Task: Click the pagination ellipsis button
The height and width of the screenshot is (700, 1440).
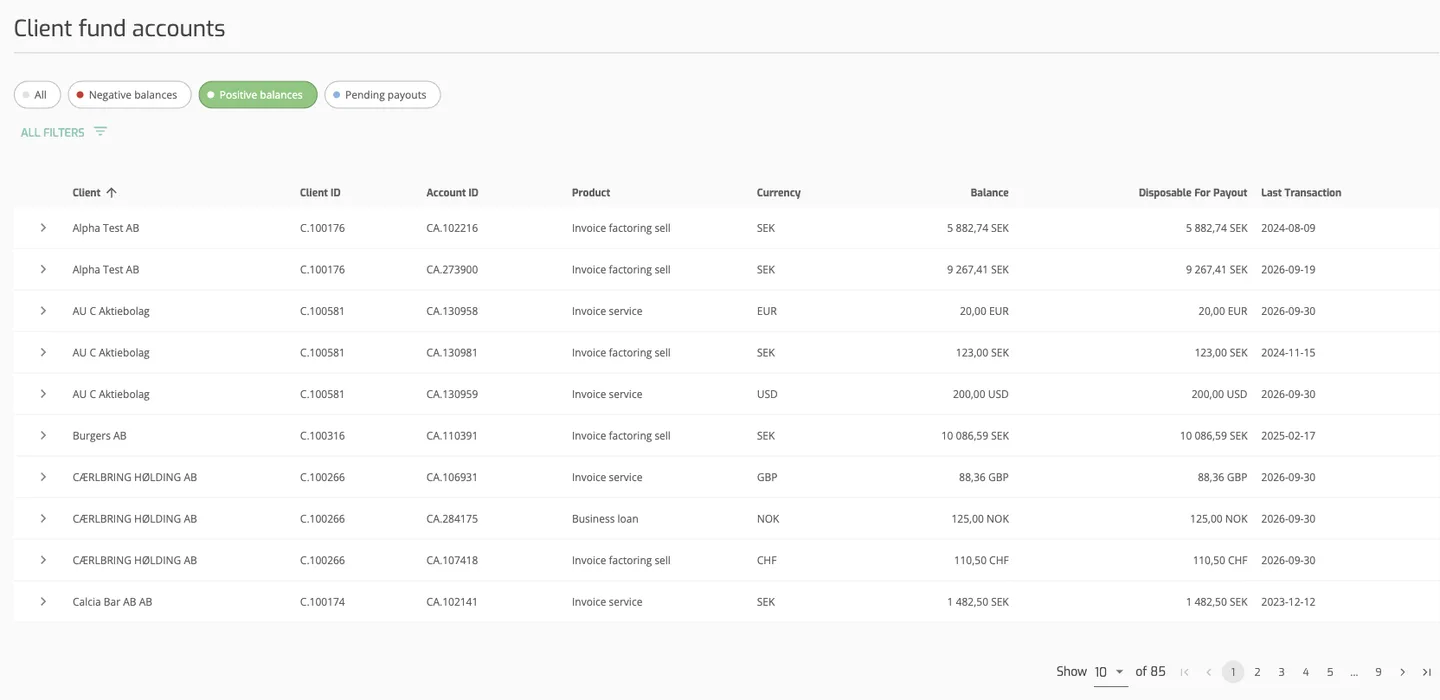Action: tap(1354, 672)
